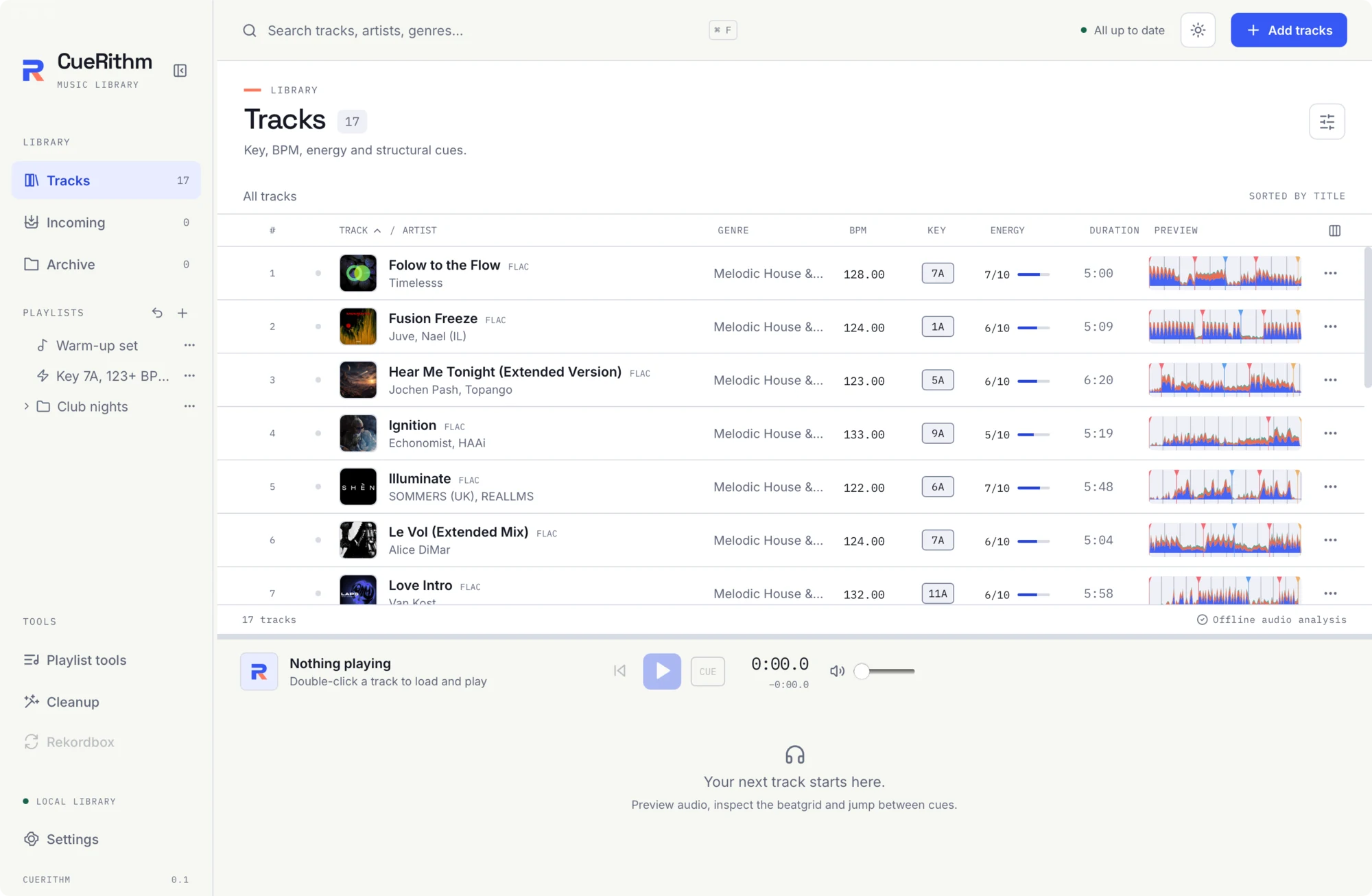Viewport: 1372px width, 896px height.
Task: Open row menu for Fusion Freeze
Action: coord(1330,327)
